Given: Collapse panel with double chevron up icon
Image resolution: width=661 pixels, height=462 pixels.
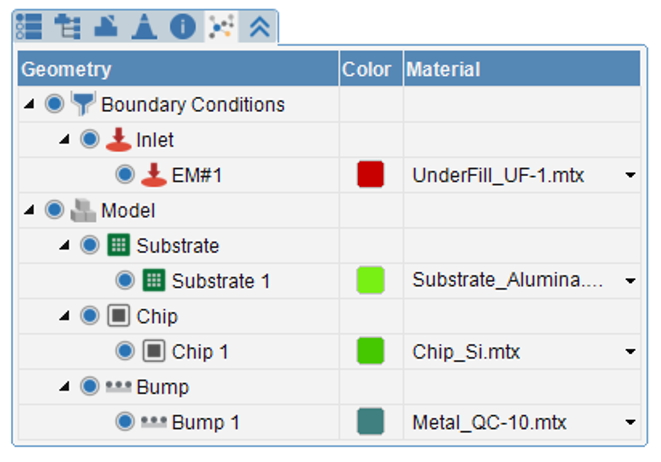Looking at the screenshot, I should [x=259, y=27].
